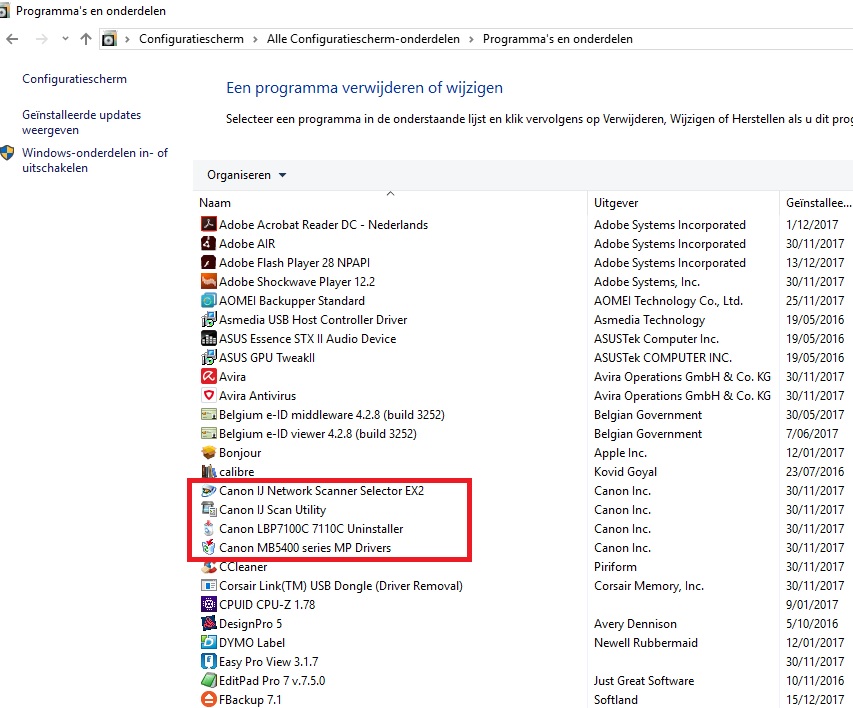Click publisher Just Great Software
The image size is (853, 708).
[x=644, y=681]
